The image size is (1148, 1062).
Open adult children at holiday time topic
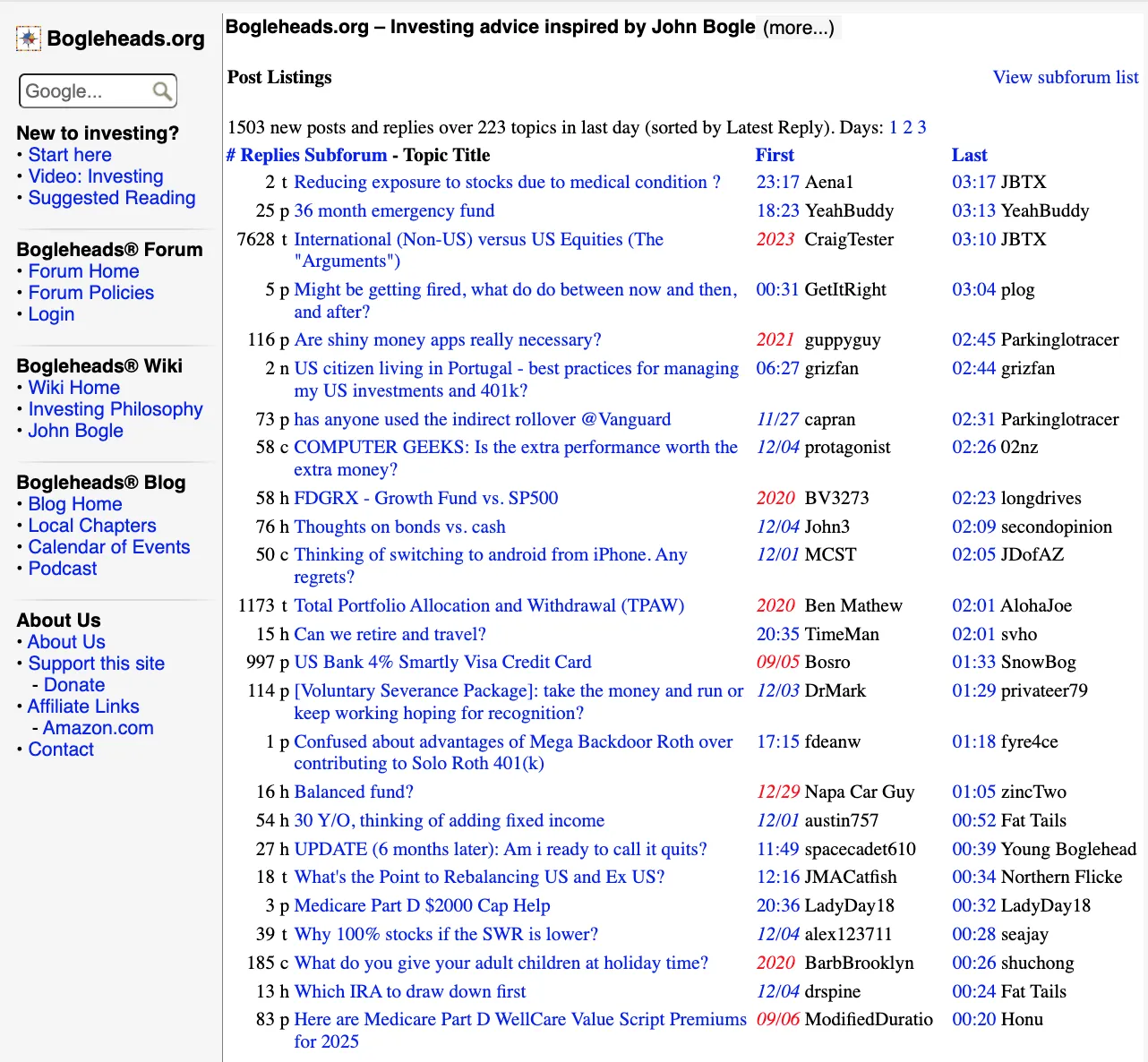click(501, 963)
